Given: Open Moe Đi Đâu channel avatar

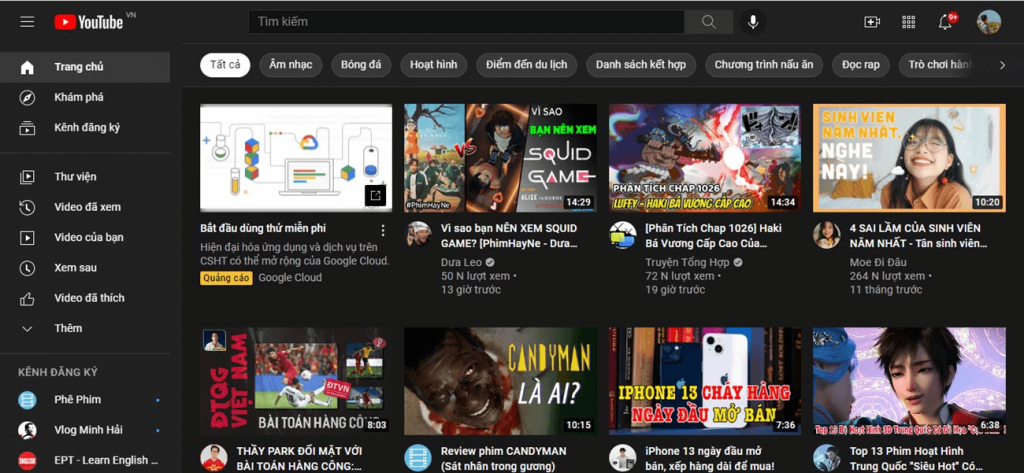Looking at the screenshot, I should pos(827,234).
